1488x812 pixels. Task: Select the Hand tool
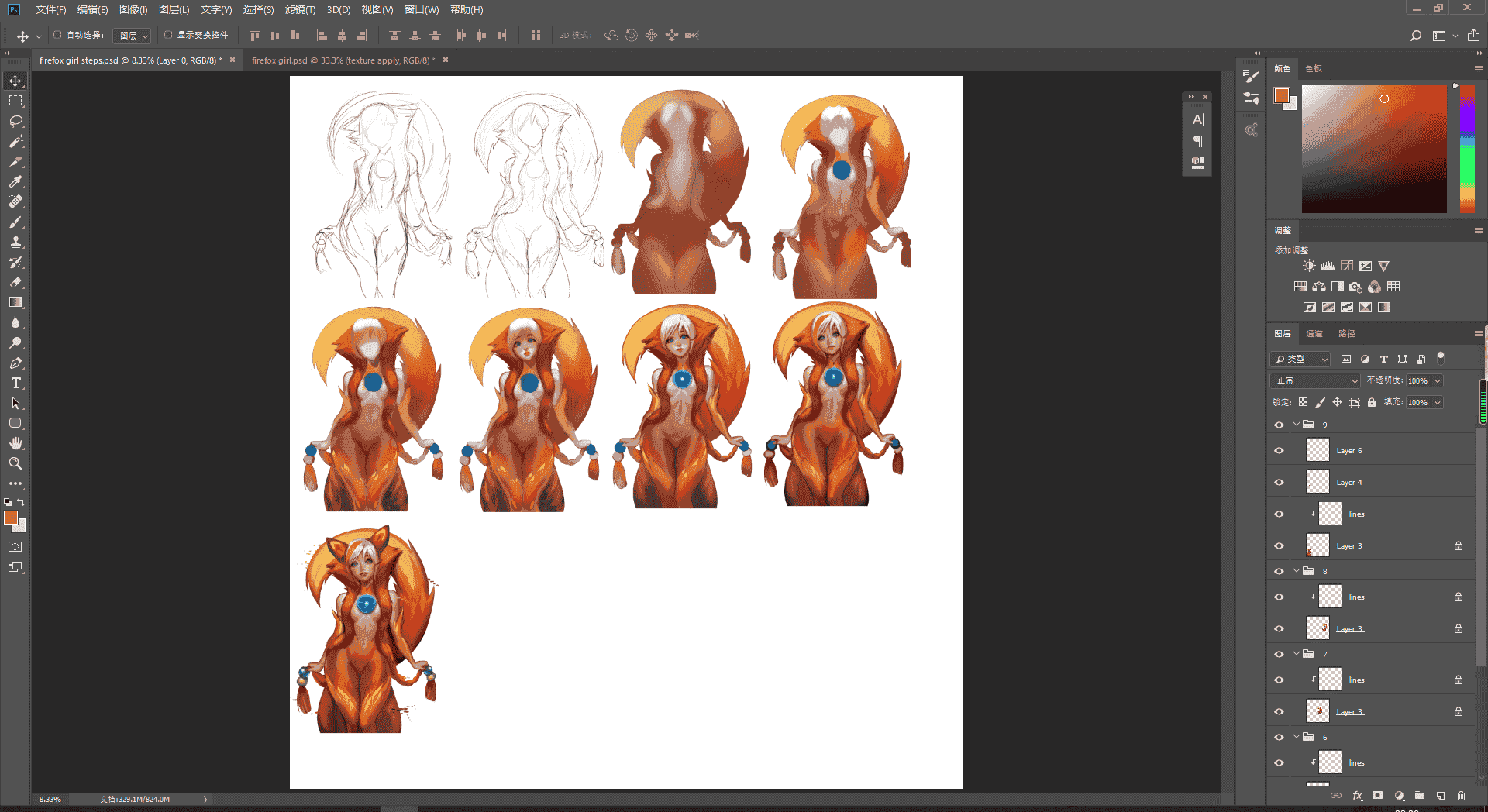15,443
